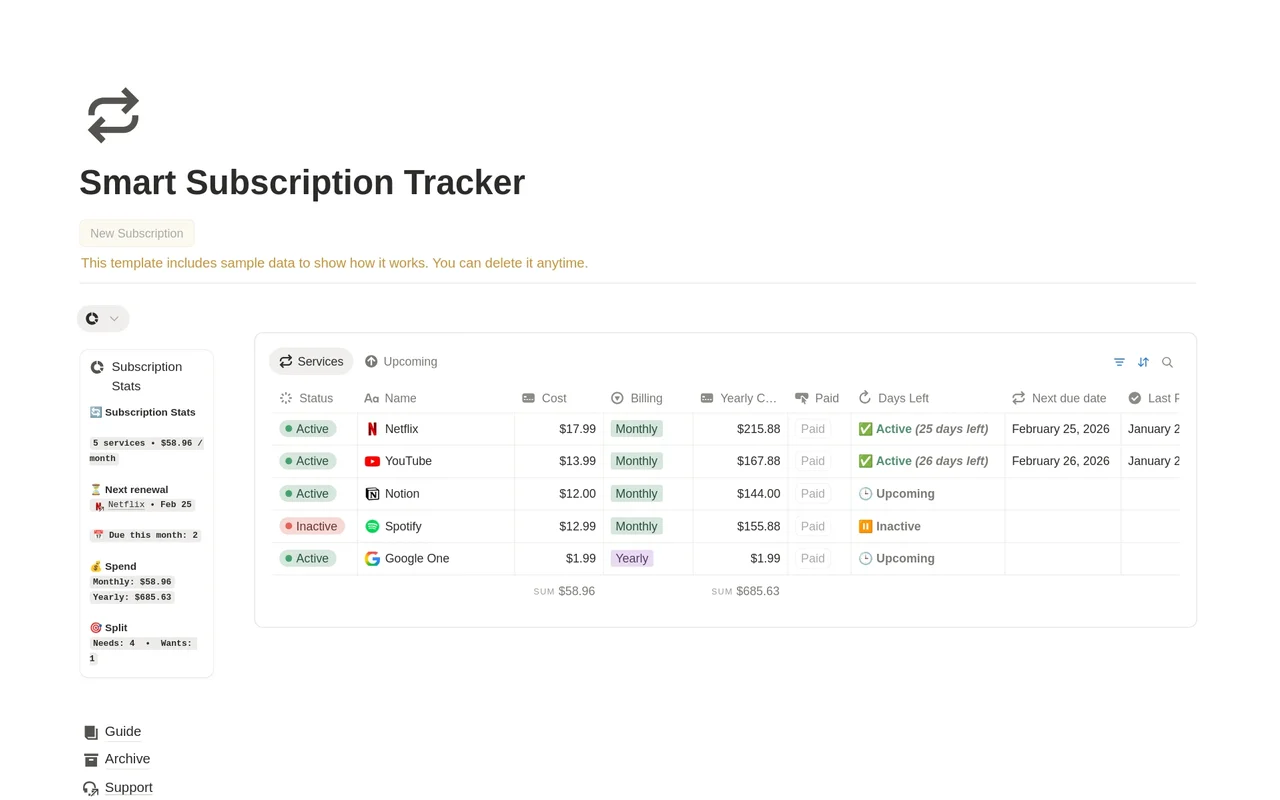Click the Spotify Paid button

[813, 526]
